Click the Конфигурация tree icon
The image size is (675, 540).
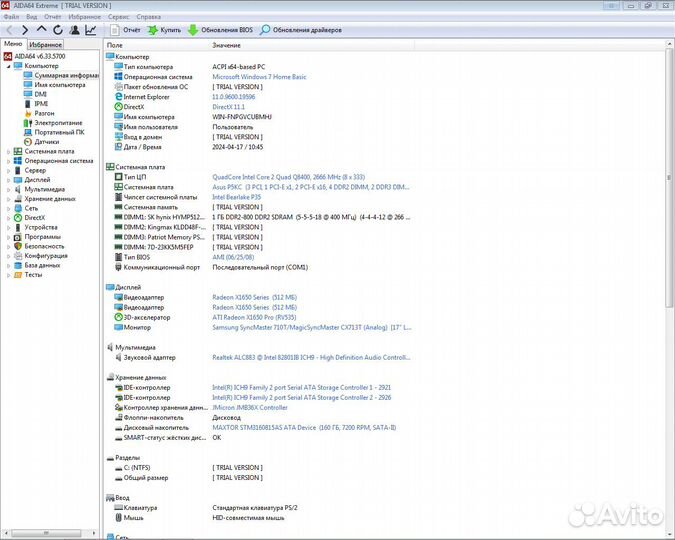coord(18,256)
